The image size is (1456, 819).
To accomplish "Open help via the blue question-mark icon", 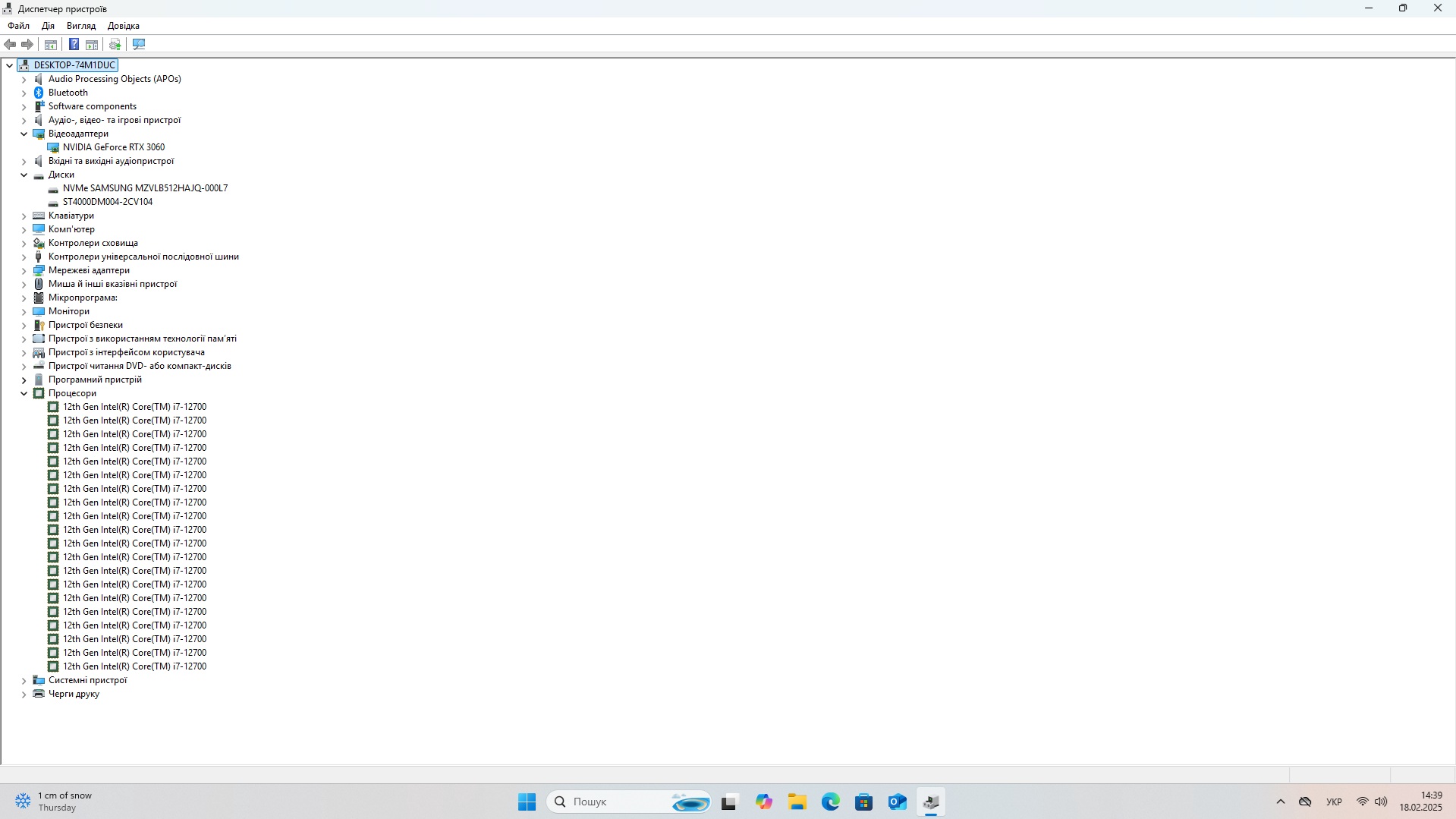I will [74, 45].
